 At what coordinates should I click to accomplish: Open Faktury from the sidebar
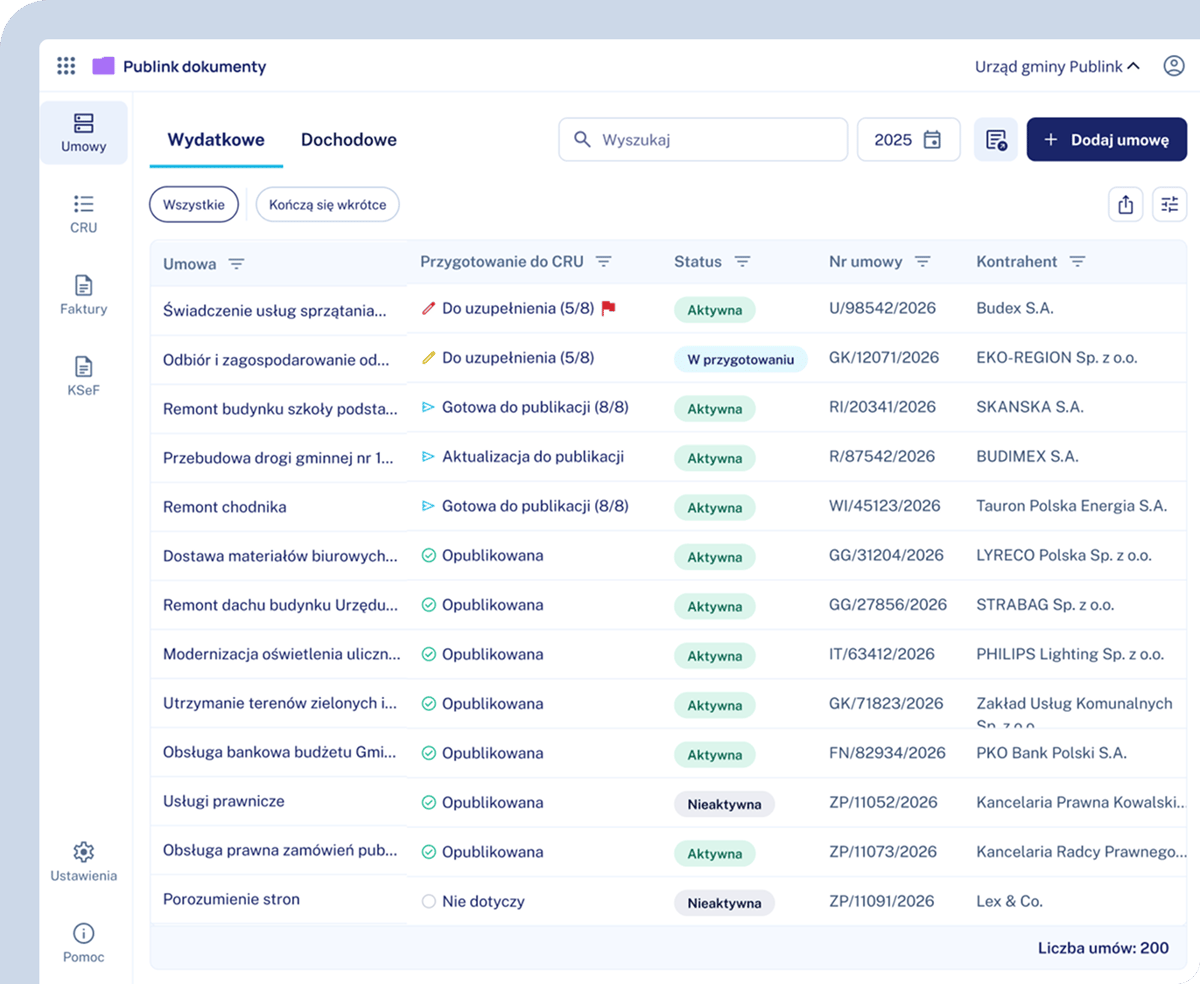click(x=84, y=296)
